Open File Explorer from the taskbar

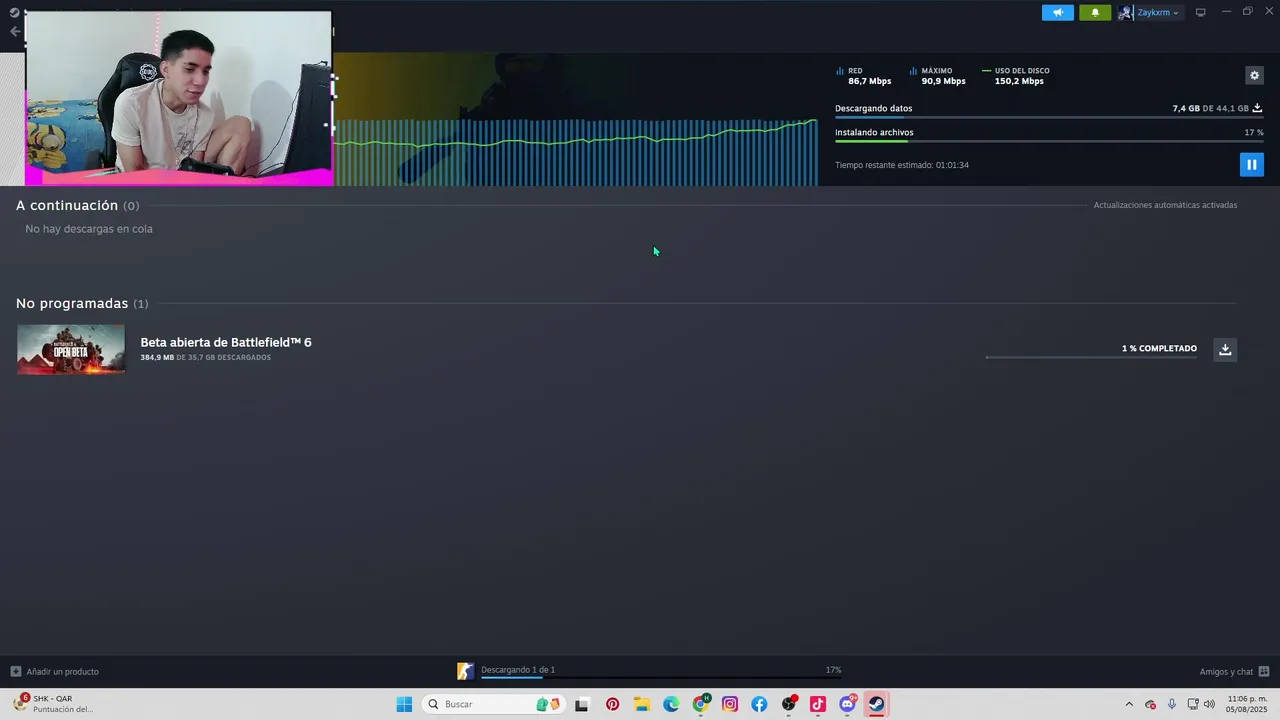[642, 704]
